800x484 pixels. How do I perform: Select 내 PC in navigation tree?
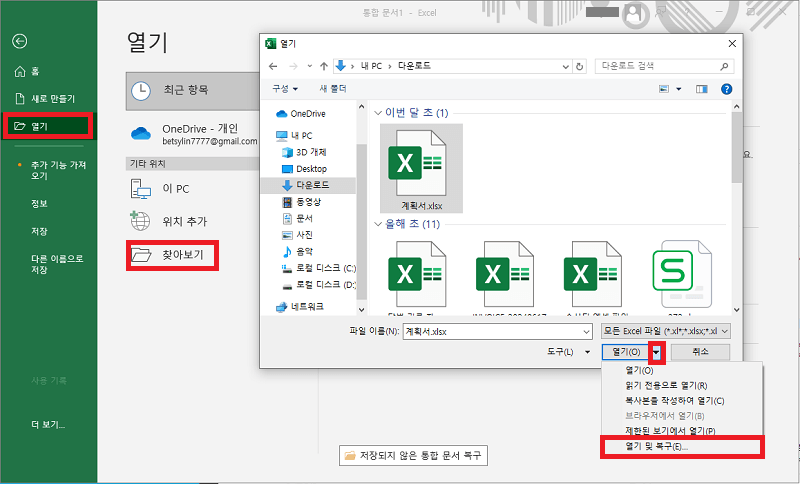coord(294,136)
